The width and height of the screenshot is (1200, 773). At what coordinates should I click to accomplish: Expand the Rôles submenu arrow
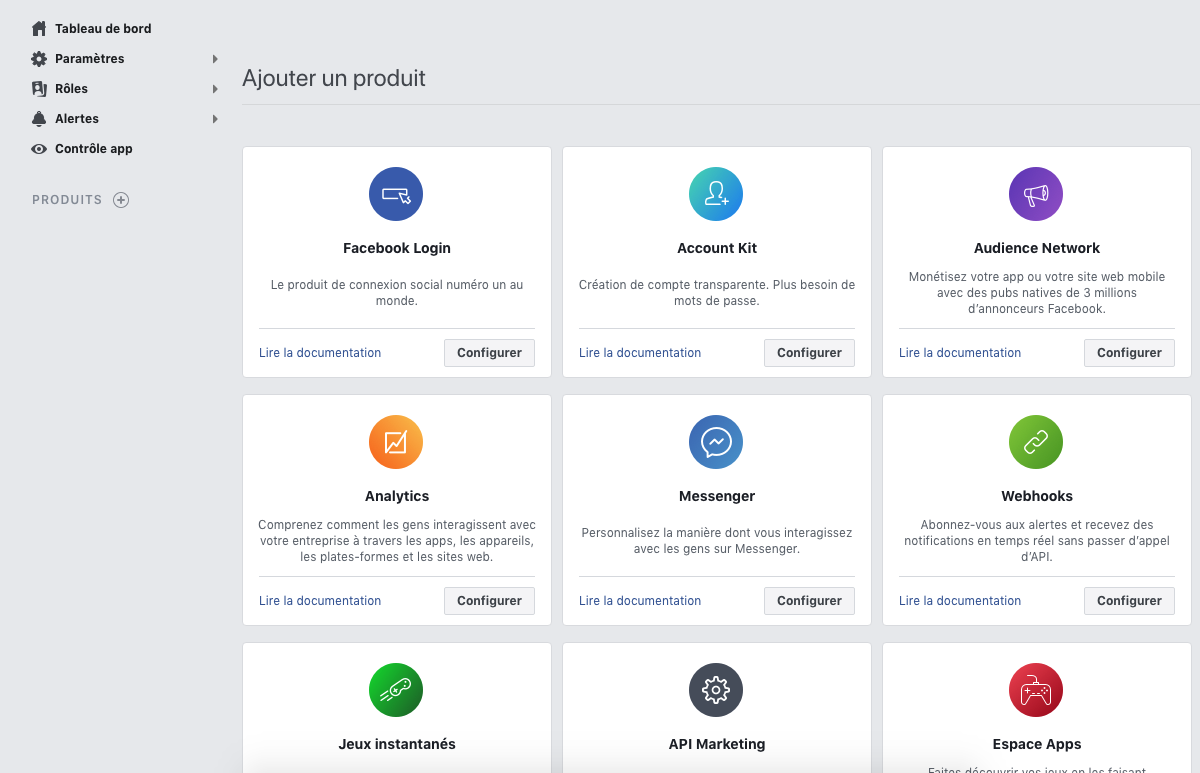(x=215, y=89)
